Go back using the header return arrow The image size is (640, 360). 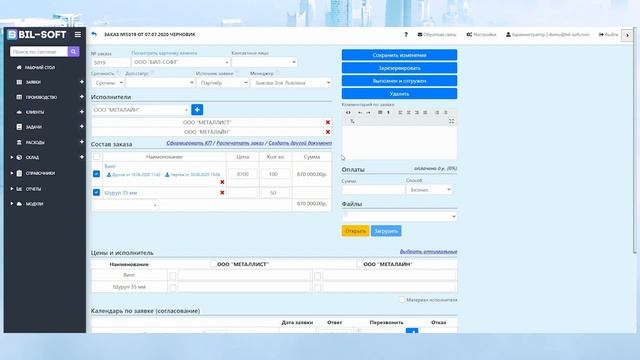pyautogui.click(x=94, y=34)
